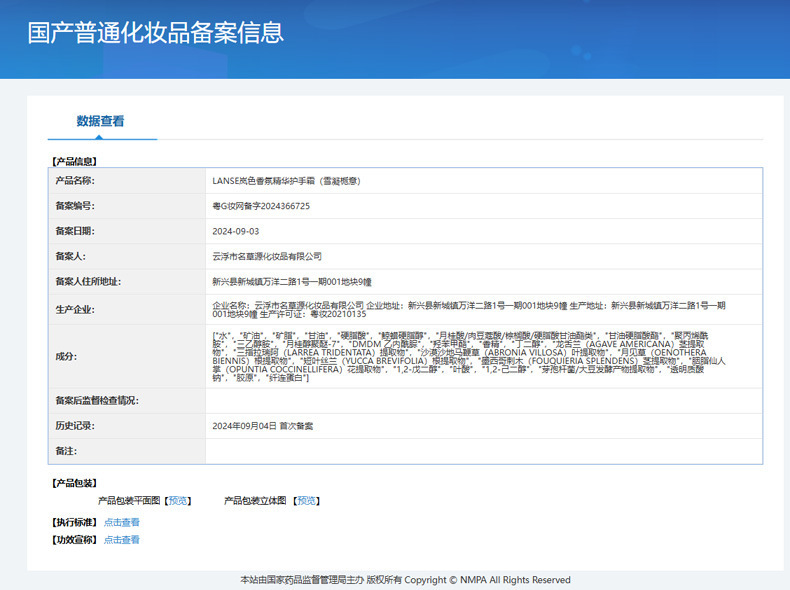
Task: Click the 【产品信息】 section heading
Action: point(74,160)
